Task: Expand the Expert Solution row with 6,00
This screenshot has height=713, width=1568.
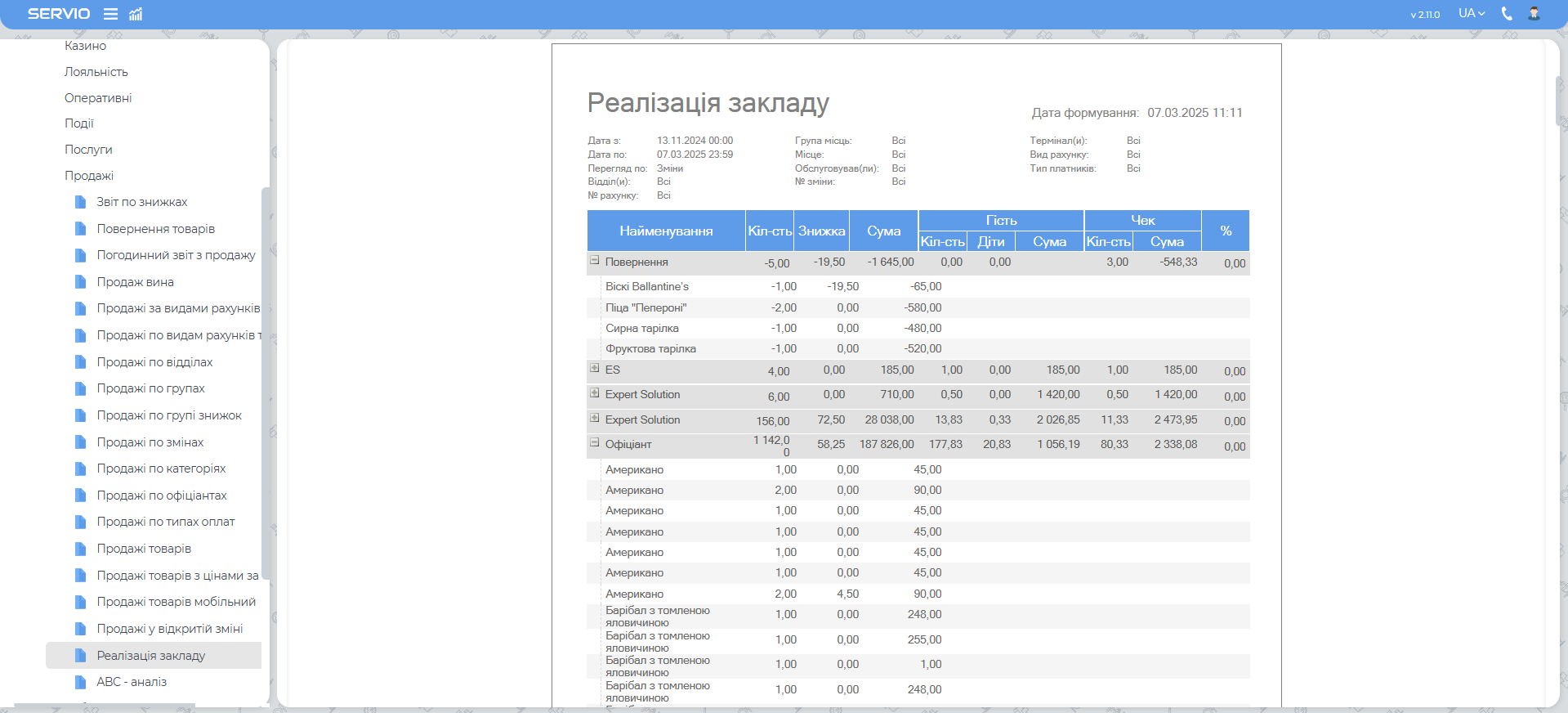Action: click(x=595, y=393)
